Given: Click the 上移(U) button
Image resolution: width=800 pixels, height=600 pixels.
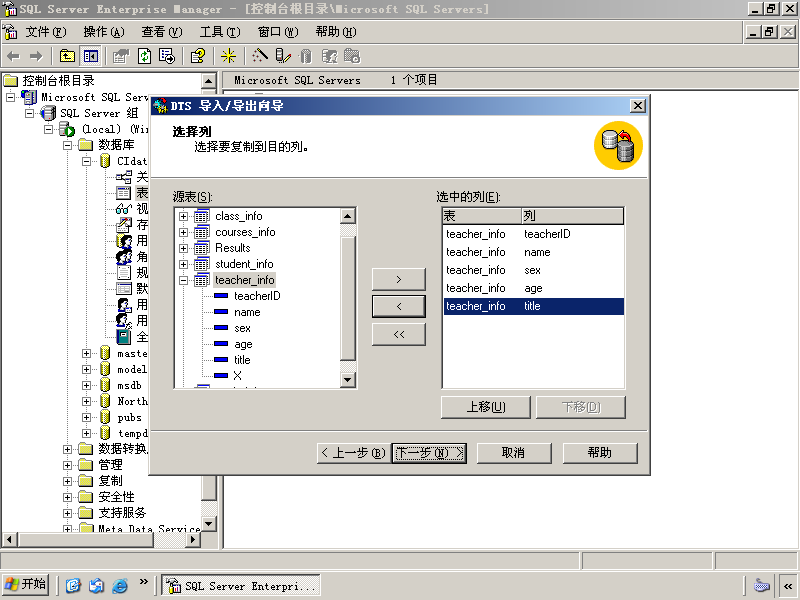Looking at the screenshot, I should click(x=486, y=407).
